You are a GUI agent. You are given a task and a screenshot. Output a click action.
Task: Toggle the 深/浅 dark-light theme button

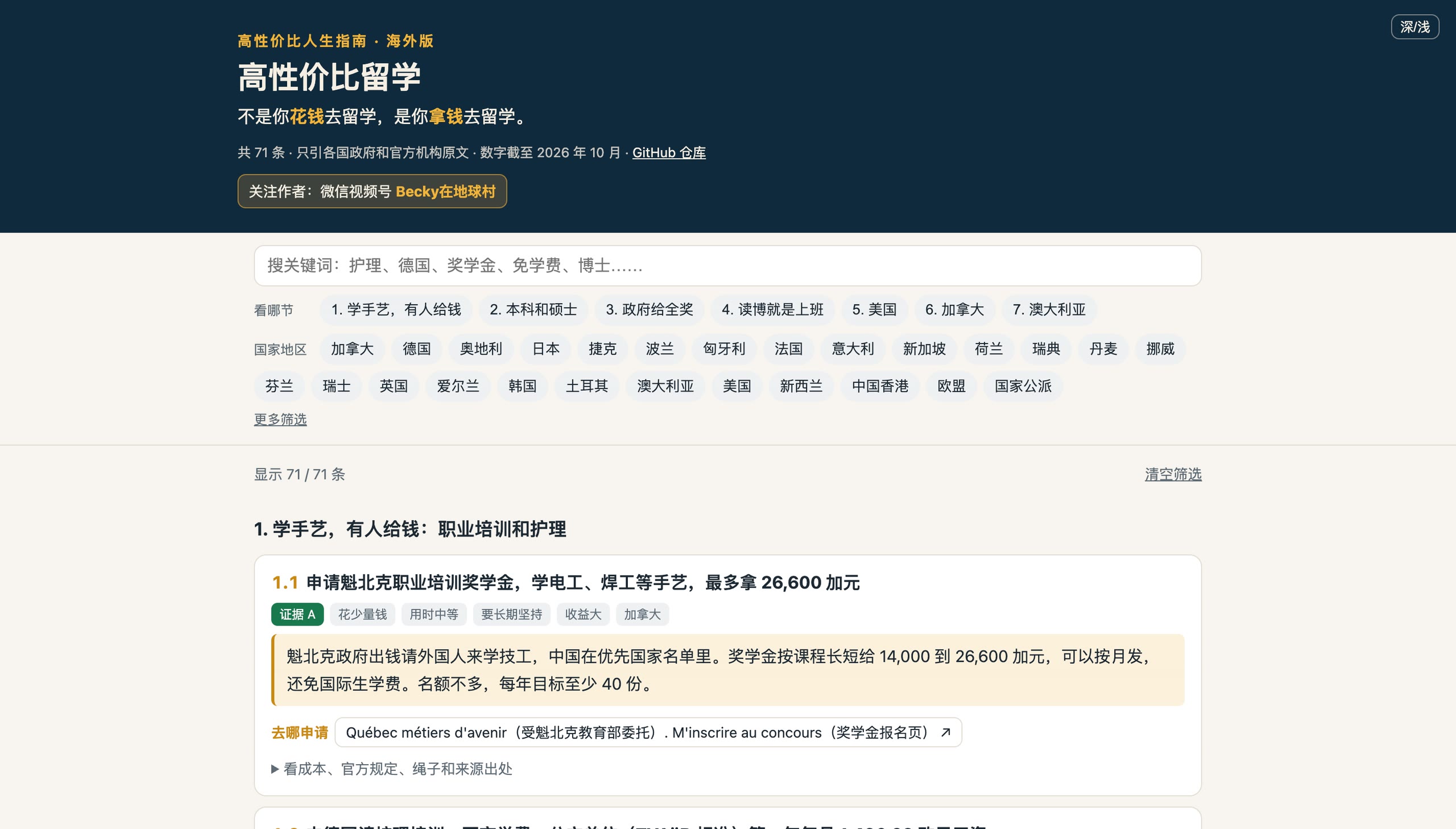point(1414,27)
